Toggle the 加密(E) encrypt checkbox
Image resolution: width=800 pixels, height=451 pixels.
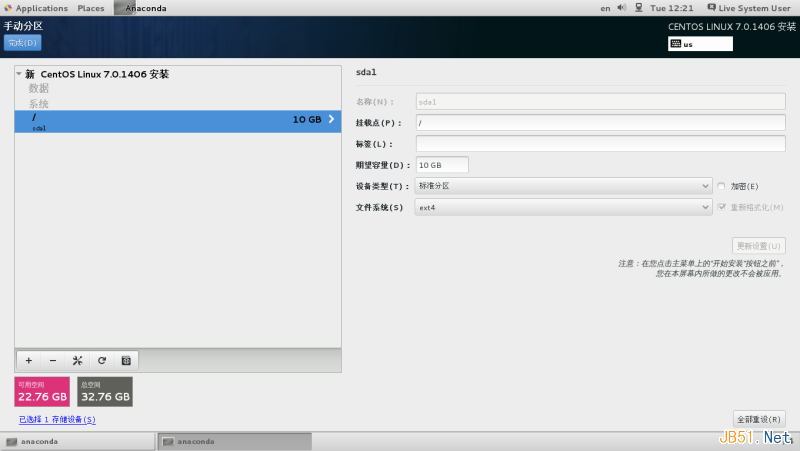point(721,186)
